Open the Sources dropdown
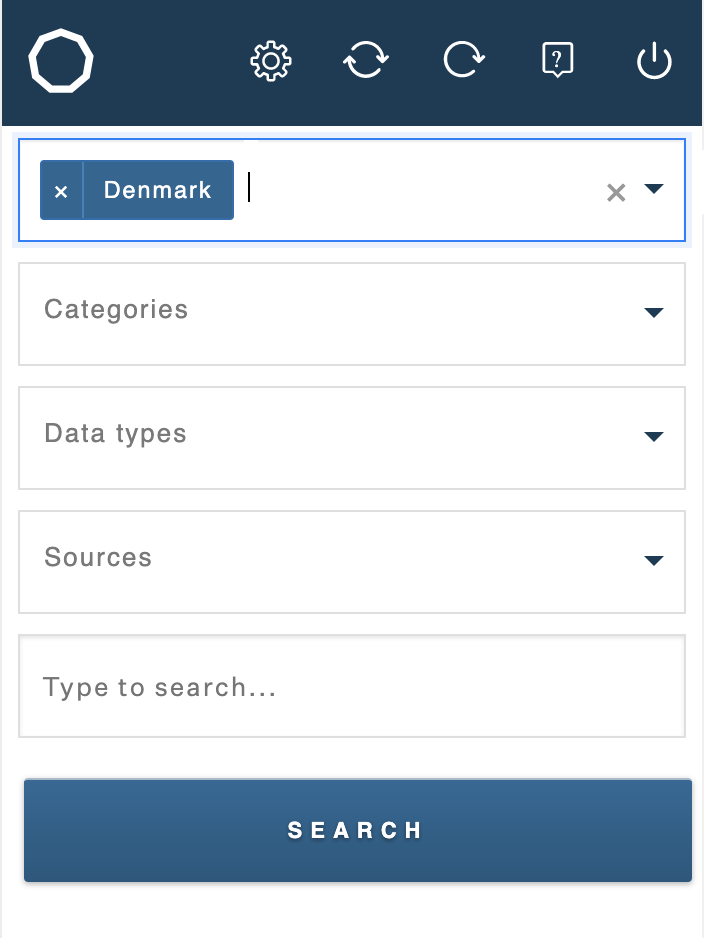 click(352, 562)
